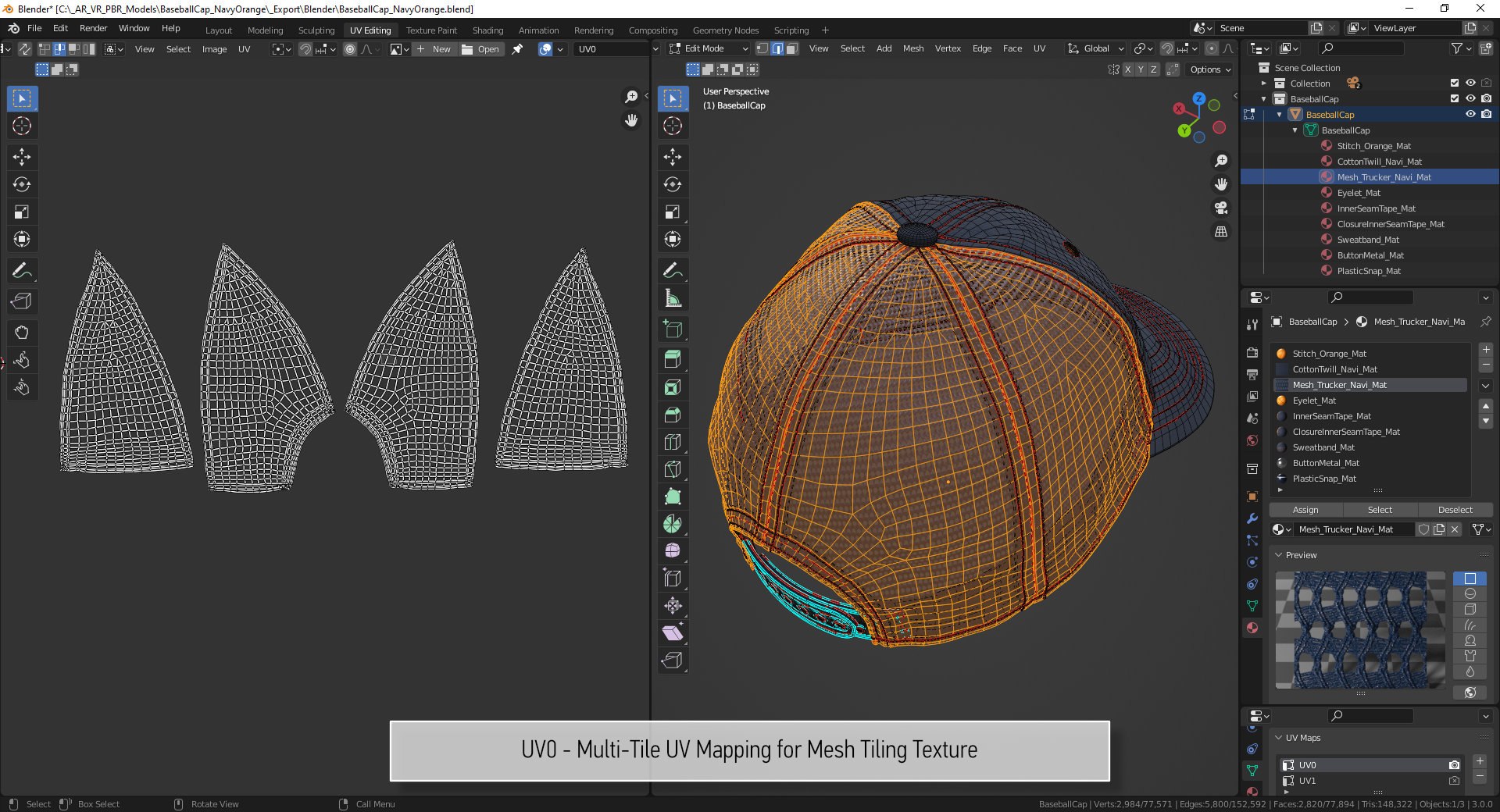Image resolution: width=1500 pixels, height=812 pixels.
Task: Switch to the Texture Paint workspace tab
Action: (x=431, y=30)
